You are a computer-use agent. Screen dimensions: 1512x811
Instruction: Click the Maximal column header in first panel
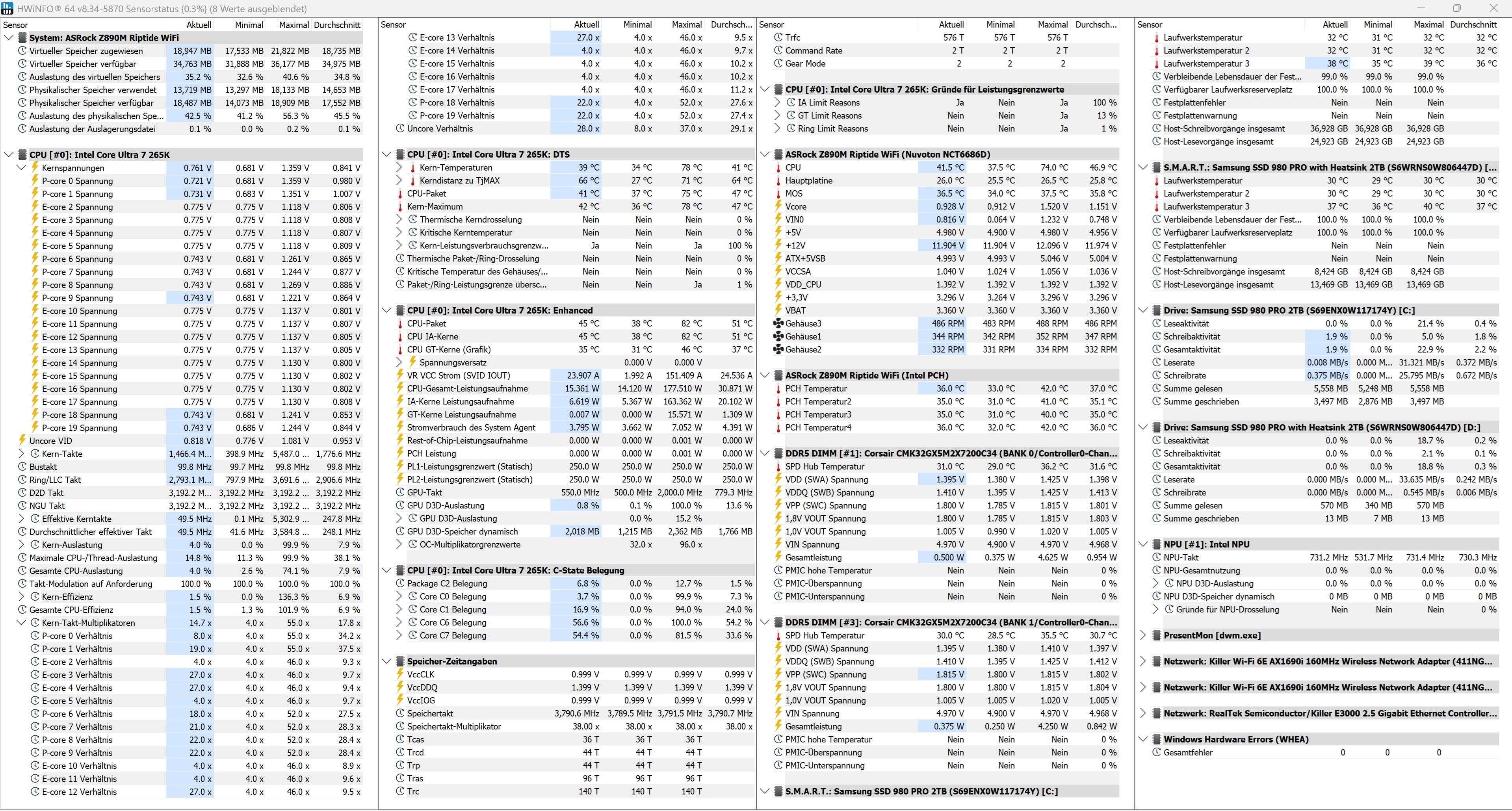pyautogui.click(x=293, y=25)
